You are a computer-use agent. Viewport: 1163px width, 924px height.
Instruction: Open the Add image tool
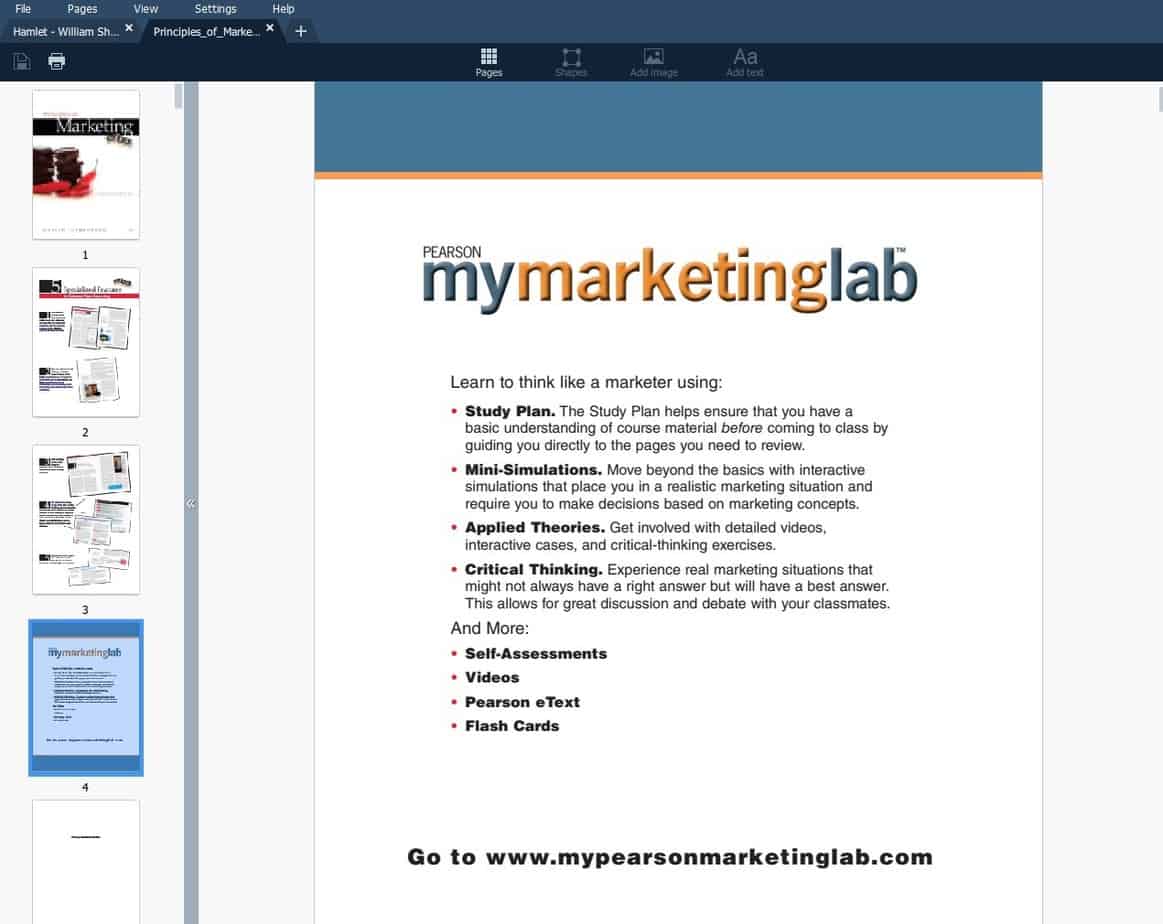pyautogui.click(x=653, y=61)
